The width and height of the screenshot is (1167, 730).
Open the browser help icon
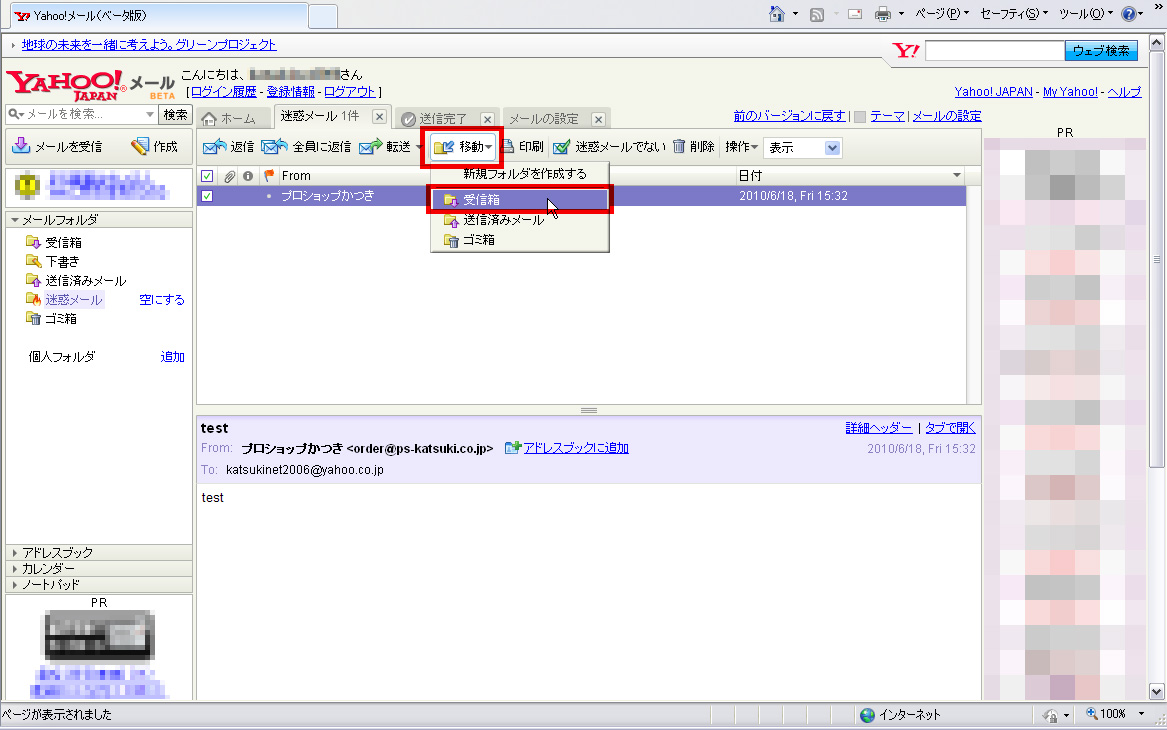(1128, 14)
